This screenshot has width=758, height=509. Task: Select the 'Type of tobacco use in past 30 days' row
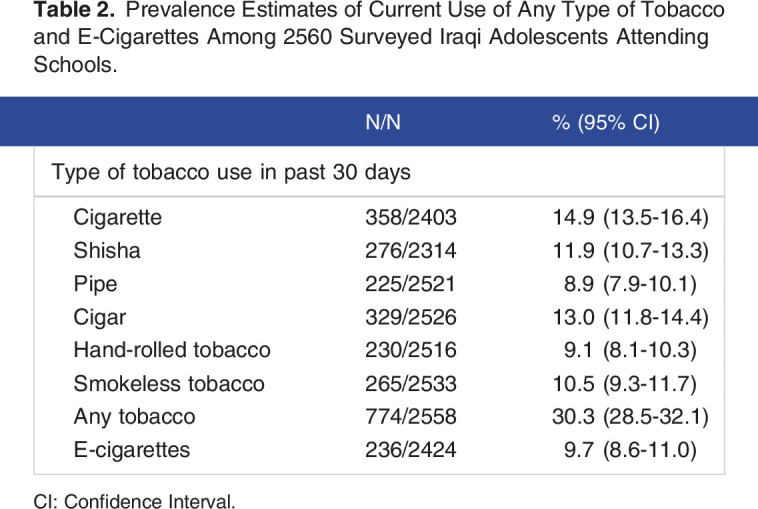click(231, 173)
